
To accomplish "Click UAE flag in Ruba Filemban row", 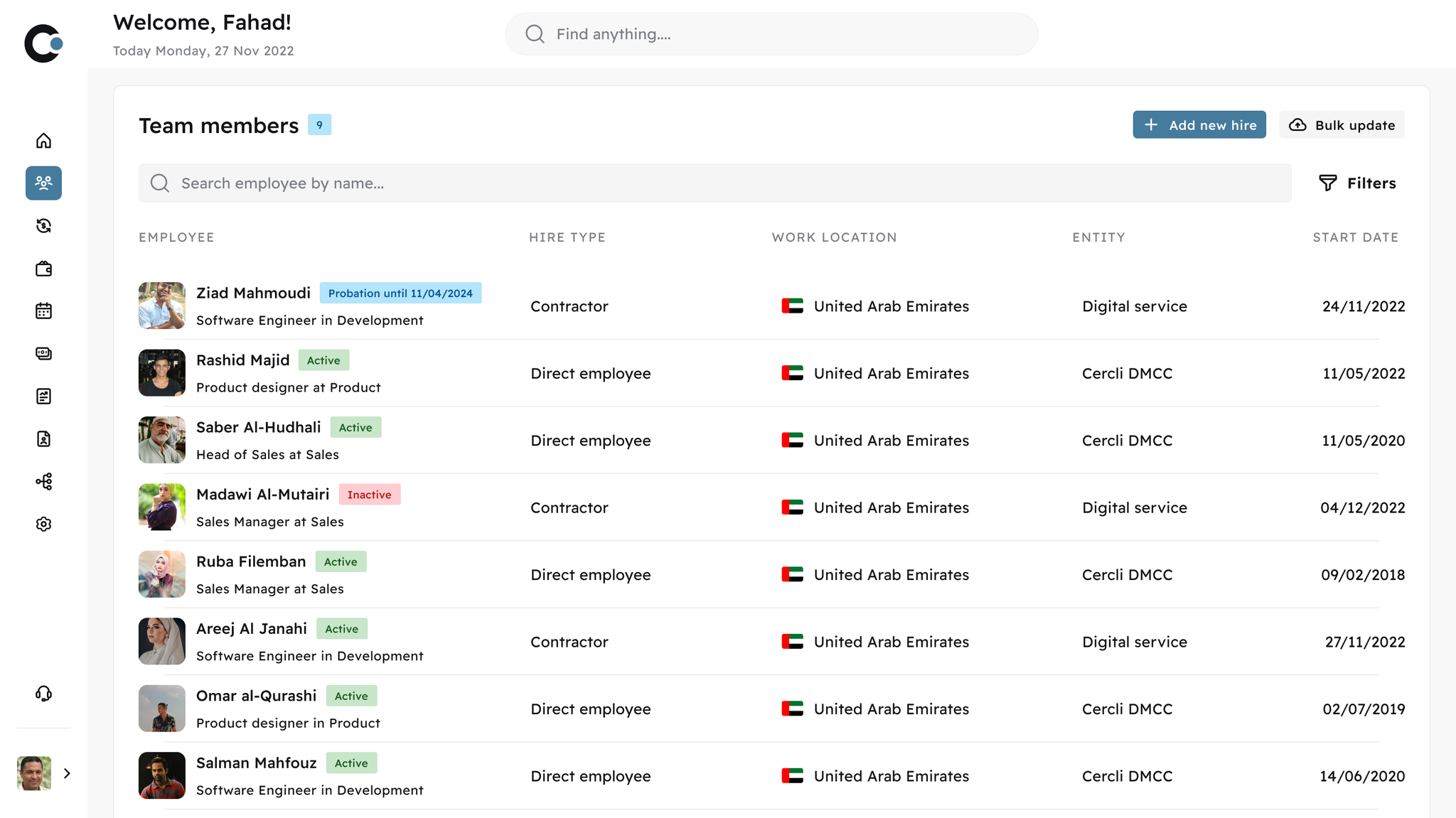I will [x=792, y=574].
